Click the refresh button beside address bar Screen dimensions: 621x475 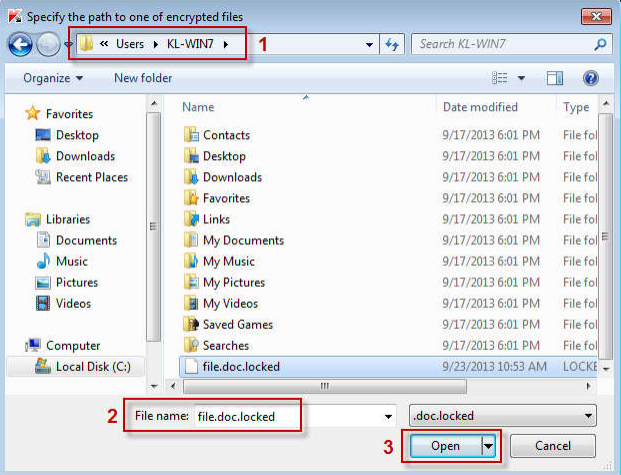[392, 45]
